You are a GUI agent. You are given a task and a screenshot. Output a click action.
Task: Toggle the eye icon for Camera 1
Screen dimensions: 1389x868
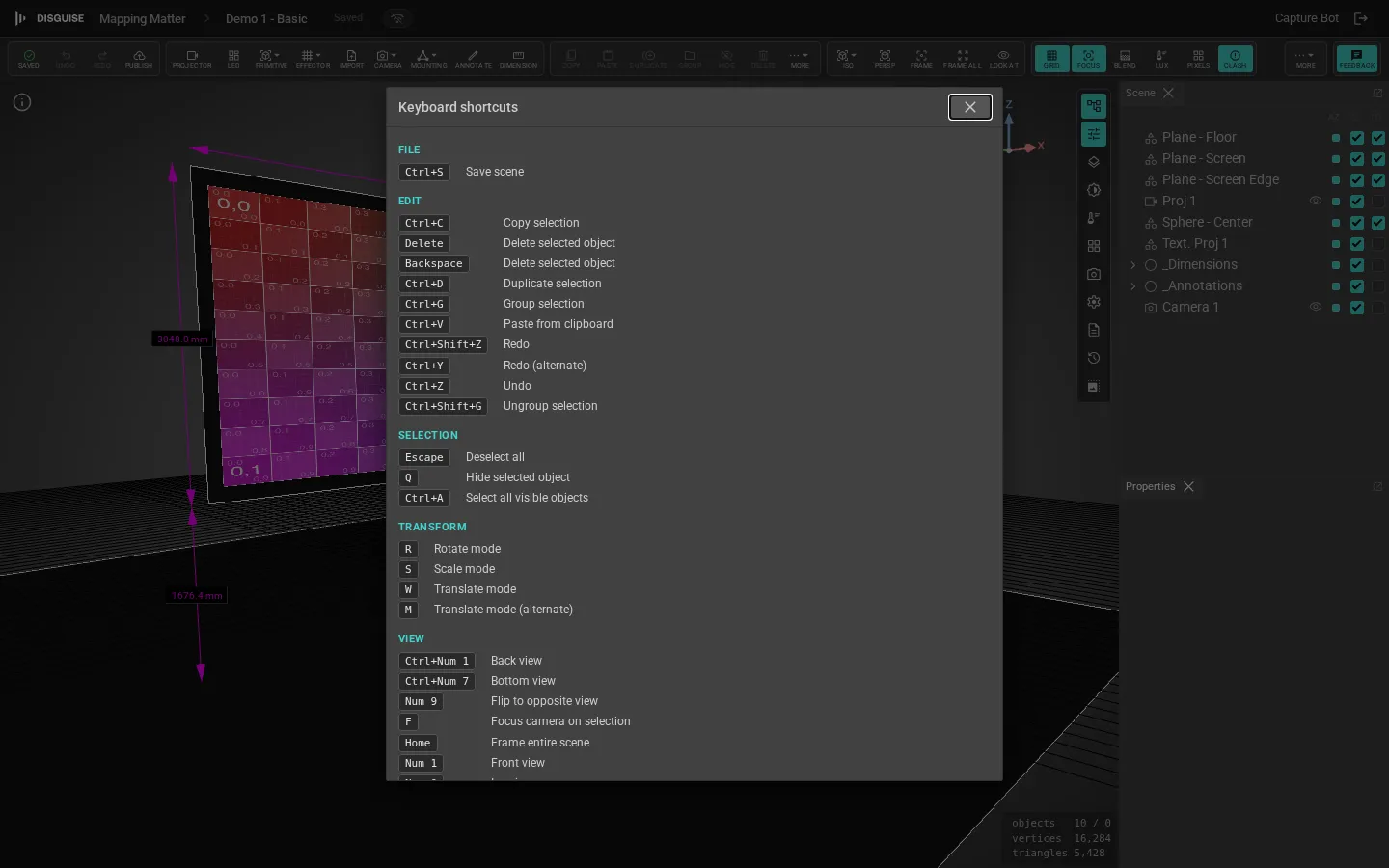pyautogui.click(x=1315, y=308)
